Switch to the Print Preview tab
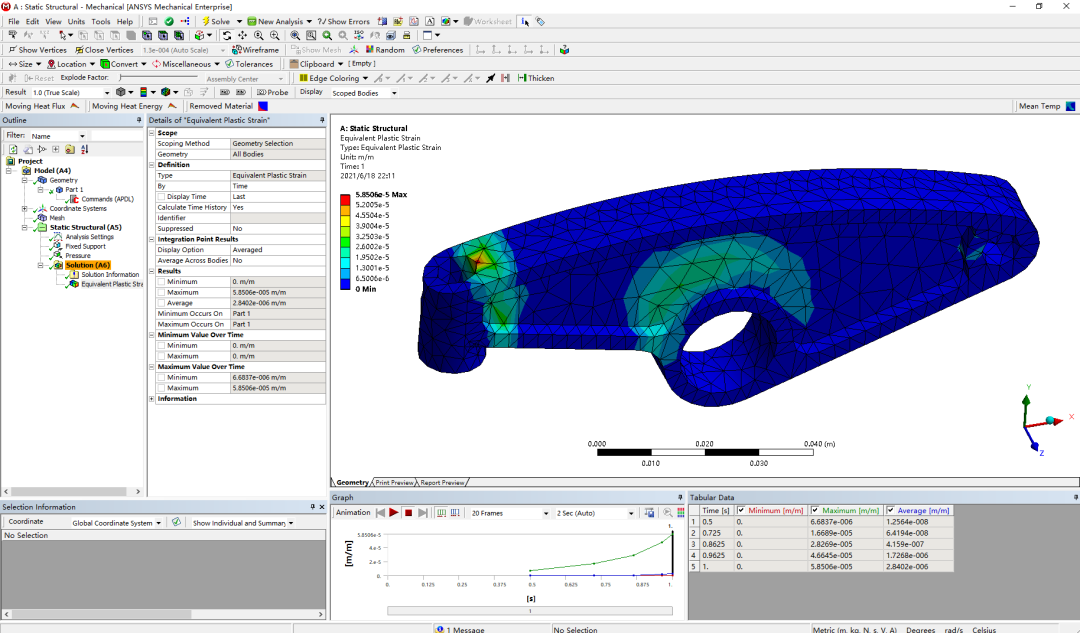The height and width of the screenshot is (633, 1080). pyautogui.click(x=394, y=482)
